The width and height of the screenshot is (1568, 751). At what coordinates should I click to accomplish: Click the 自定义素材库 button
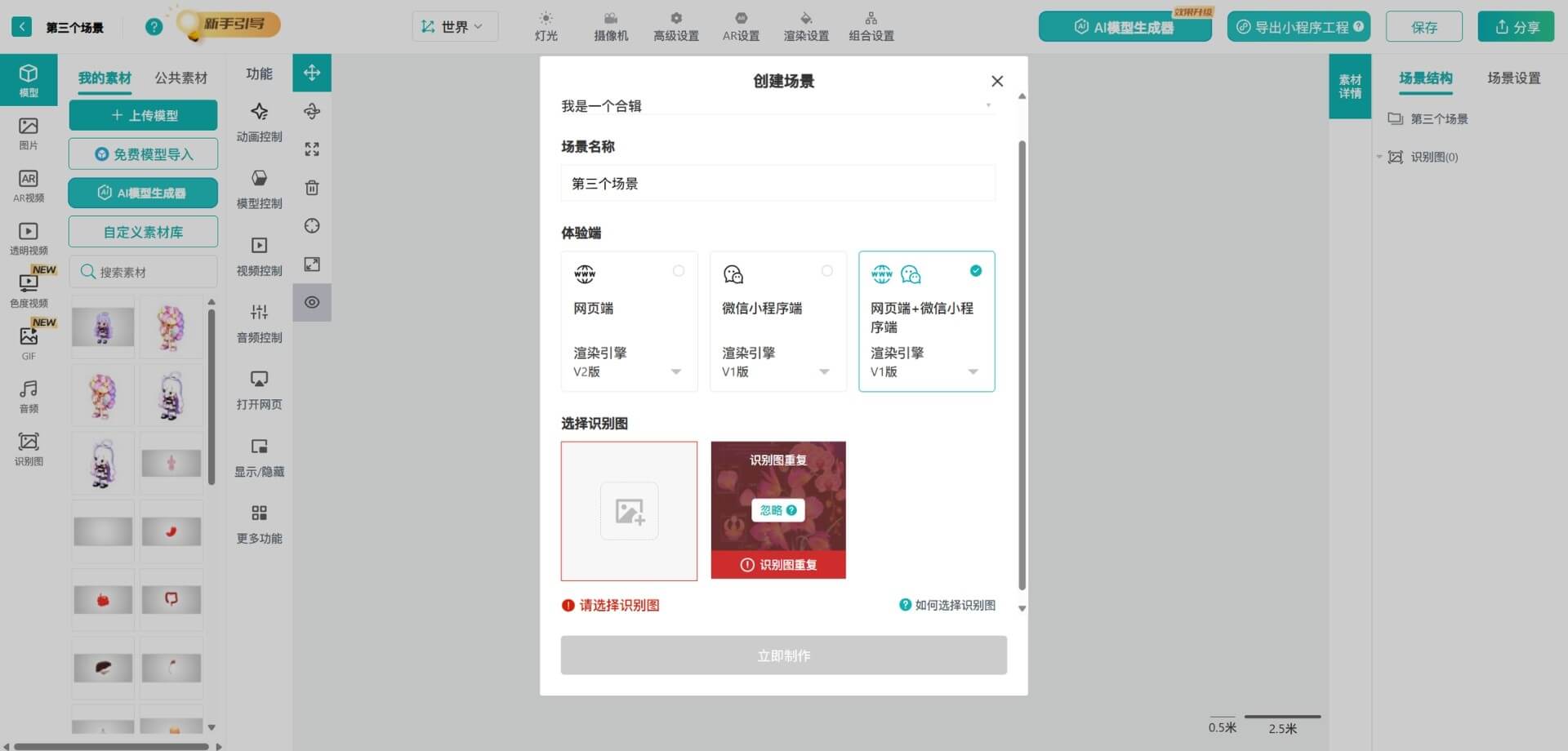(143, 232)
